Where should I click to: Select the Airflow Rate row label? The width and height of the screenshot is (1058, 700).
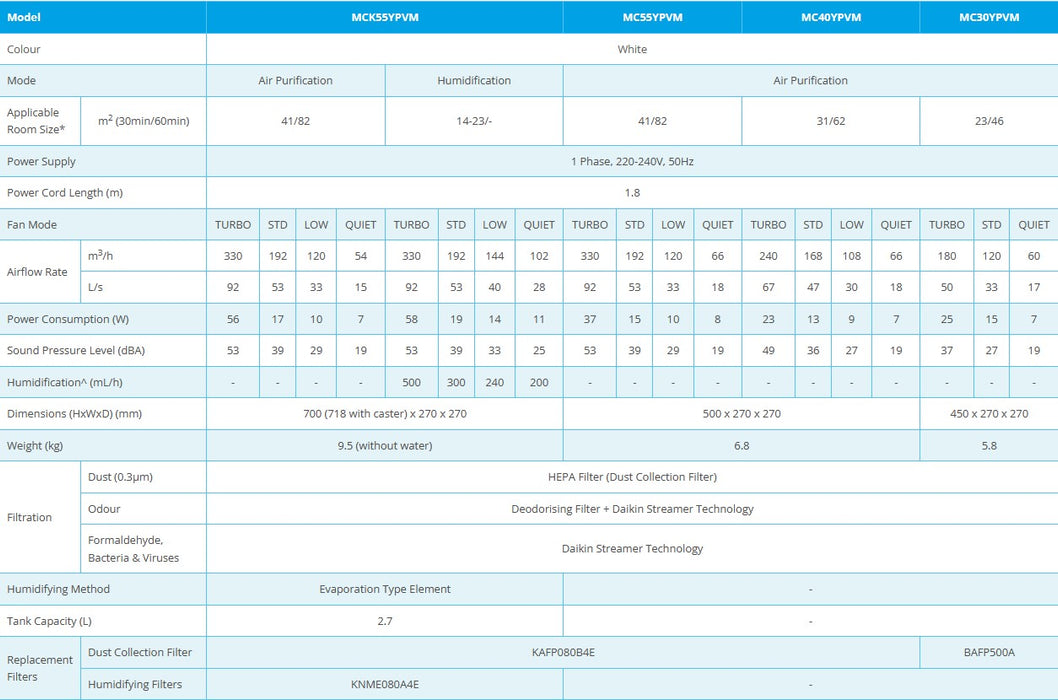(x=38, y=271)
